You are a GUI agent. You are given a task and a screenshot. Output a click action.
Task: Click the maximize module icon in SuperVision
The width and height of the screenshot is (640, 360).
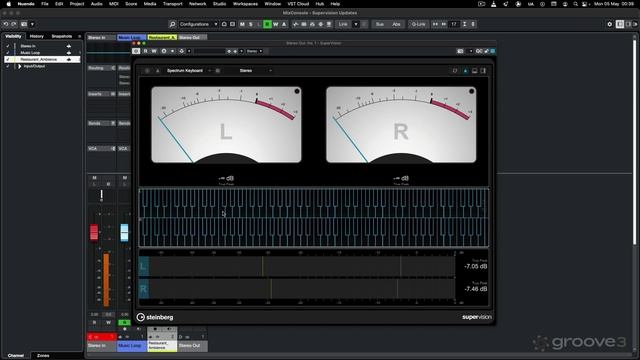[474, 71]
